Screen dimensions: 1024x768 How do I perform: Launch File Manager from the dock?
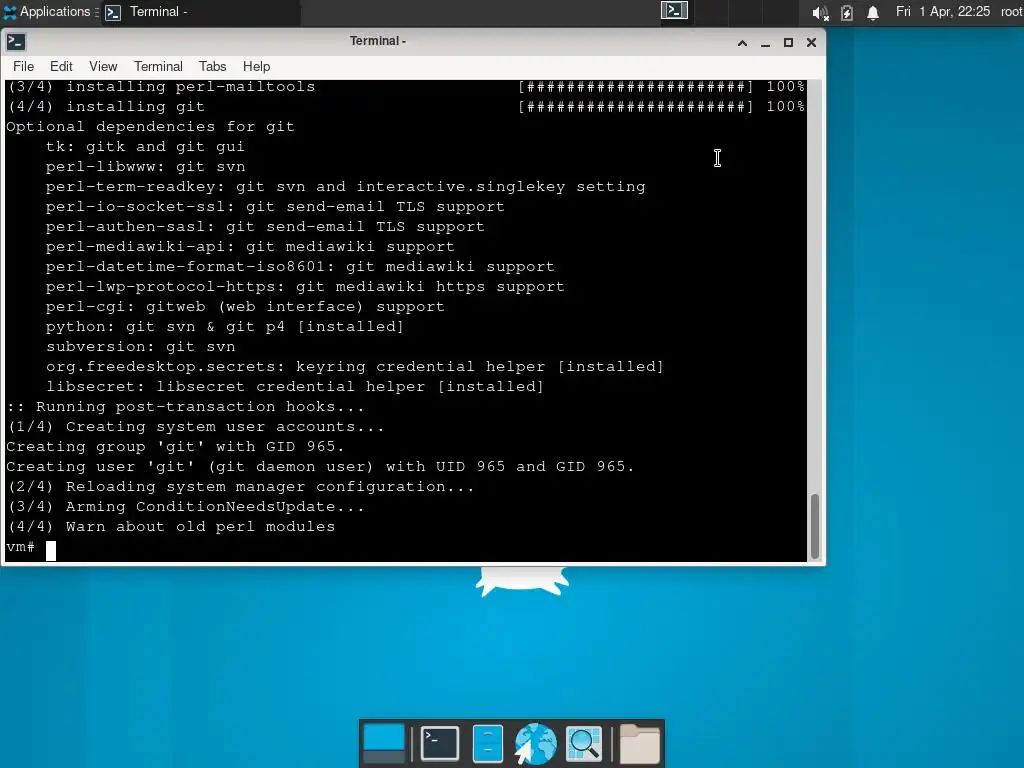pyautogui.click(x=487, y=743)
